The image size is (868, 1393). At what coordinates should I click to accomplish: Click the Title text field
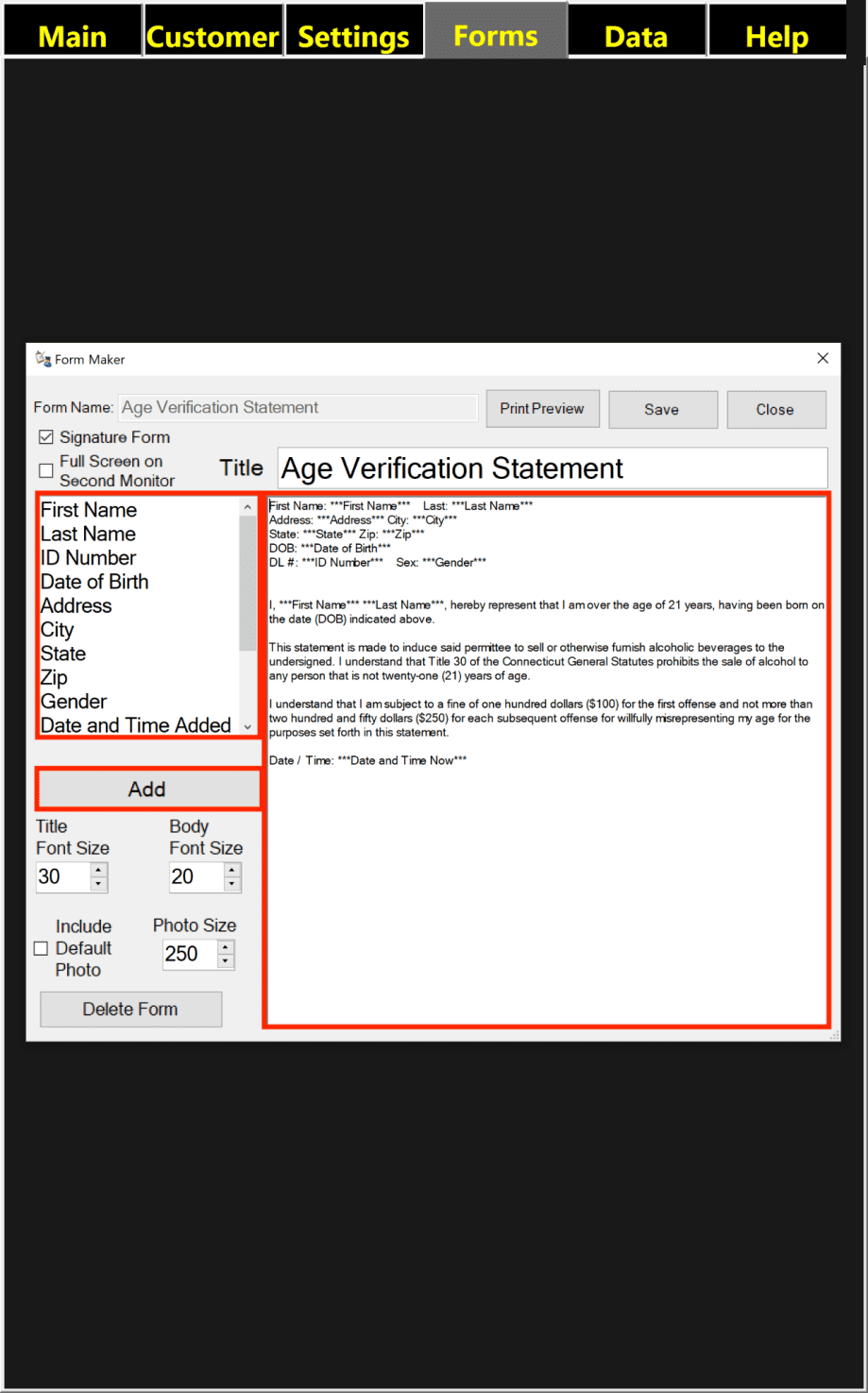[553, 467]
